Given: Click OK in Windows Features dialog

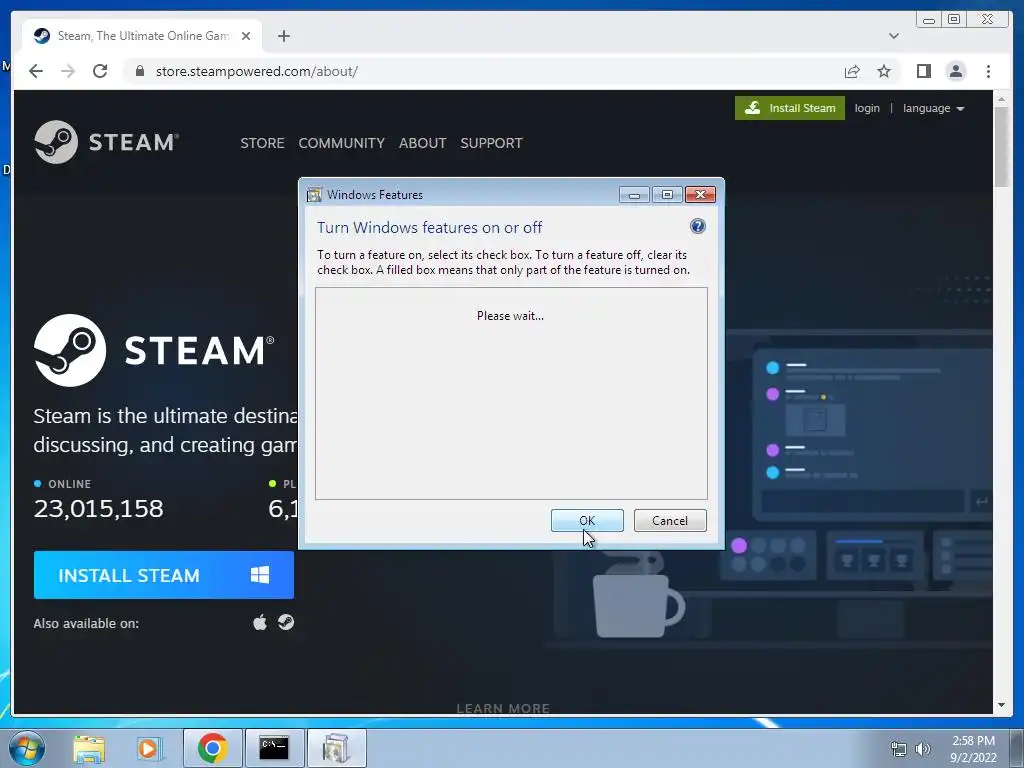Looking at the screenshot, I should click(587, 520).
